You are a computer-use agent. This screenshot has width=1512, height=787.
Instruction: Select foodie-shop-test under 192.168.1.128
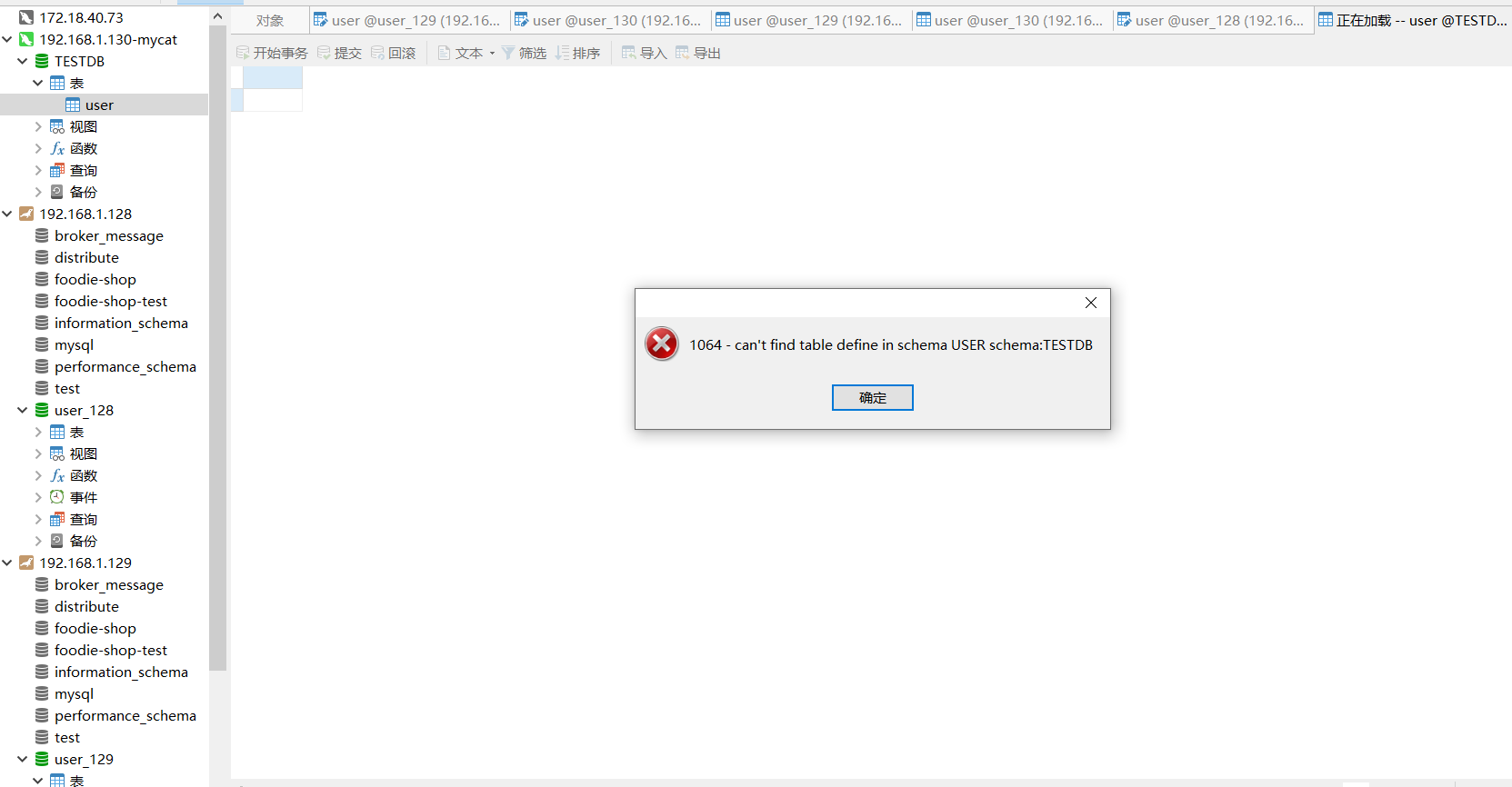point(110,301)
